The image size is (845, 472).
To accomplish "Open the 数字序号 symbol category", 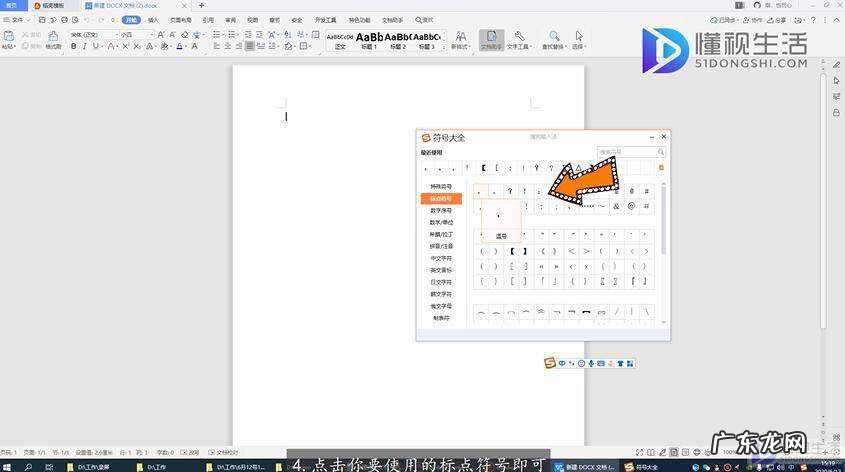I will [441, 211].
